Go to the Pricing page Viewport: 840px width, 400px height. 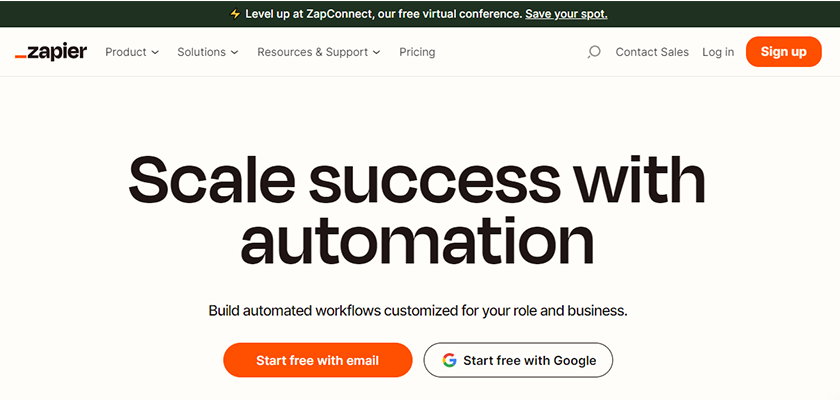click(417, 52)
